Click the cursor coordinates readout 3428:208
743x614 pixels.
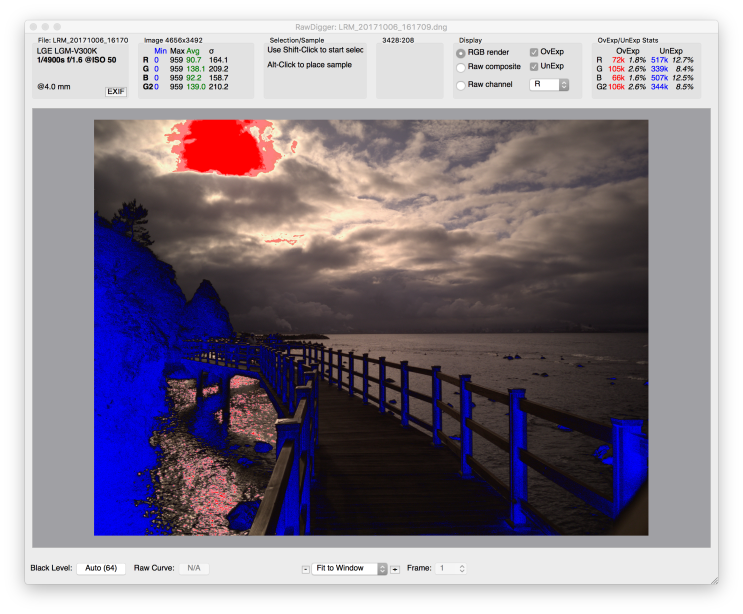tap(398, 41)
